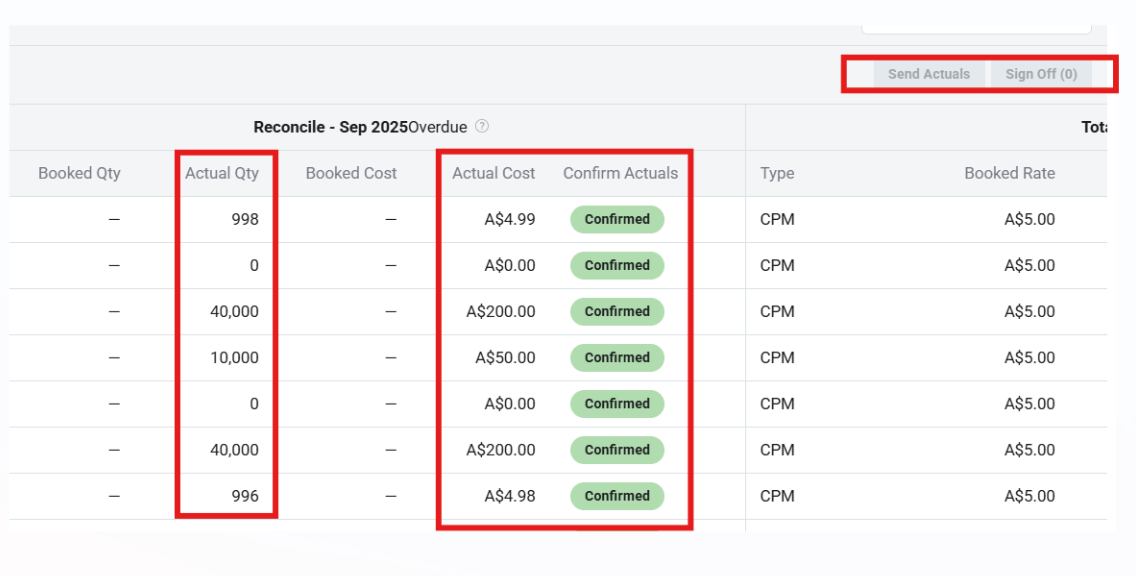Click the Booked Qty column header
The width and height of the screenshot is (1136, 576).
tap(79, 173)
